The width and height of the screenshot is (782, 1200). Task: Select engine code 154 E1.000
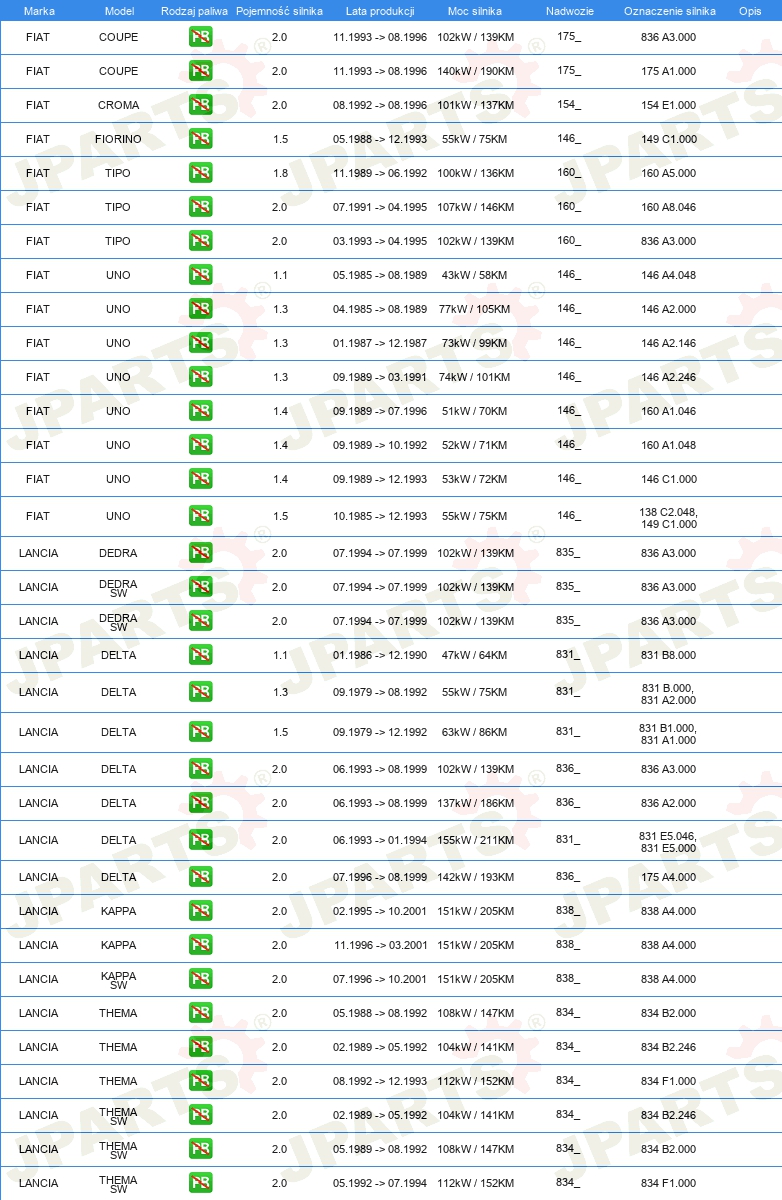pyautogui.click(x=669, y=105)
